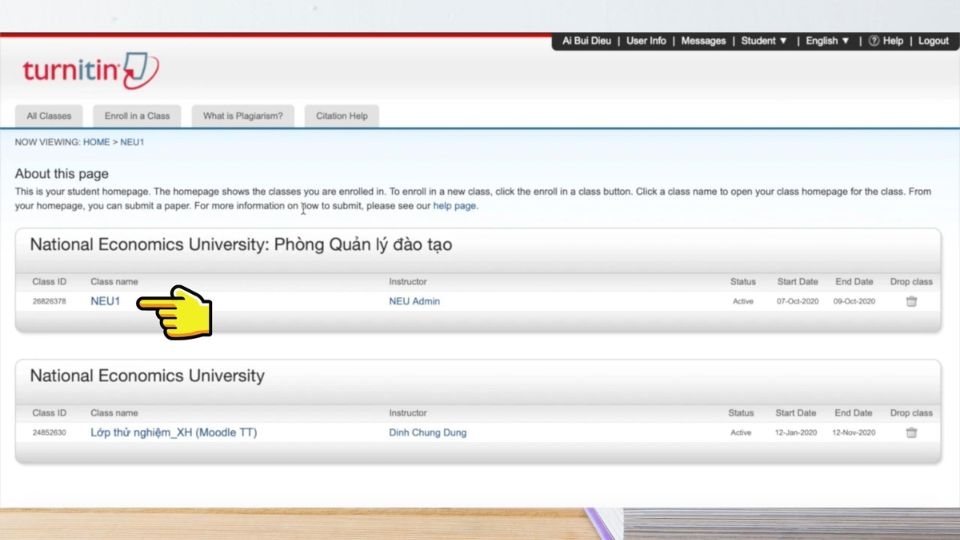Screen dimensions: 960x540
Task: Go to HOME breadcrumb link
Action: pyautogui.click(x=96, y=142)
